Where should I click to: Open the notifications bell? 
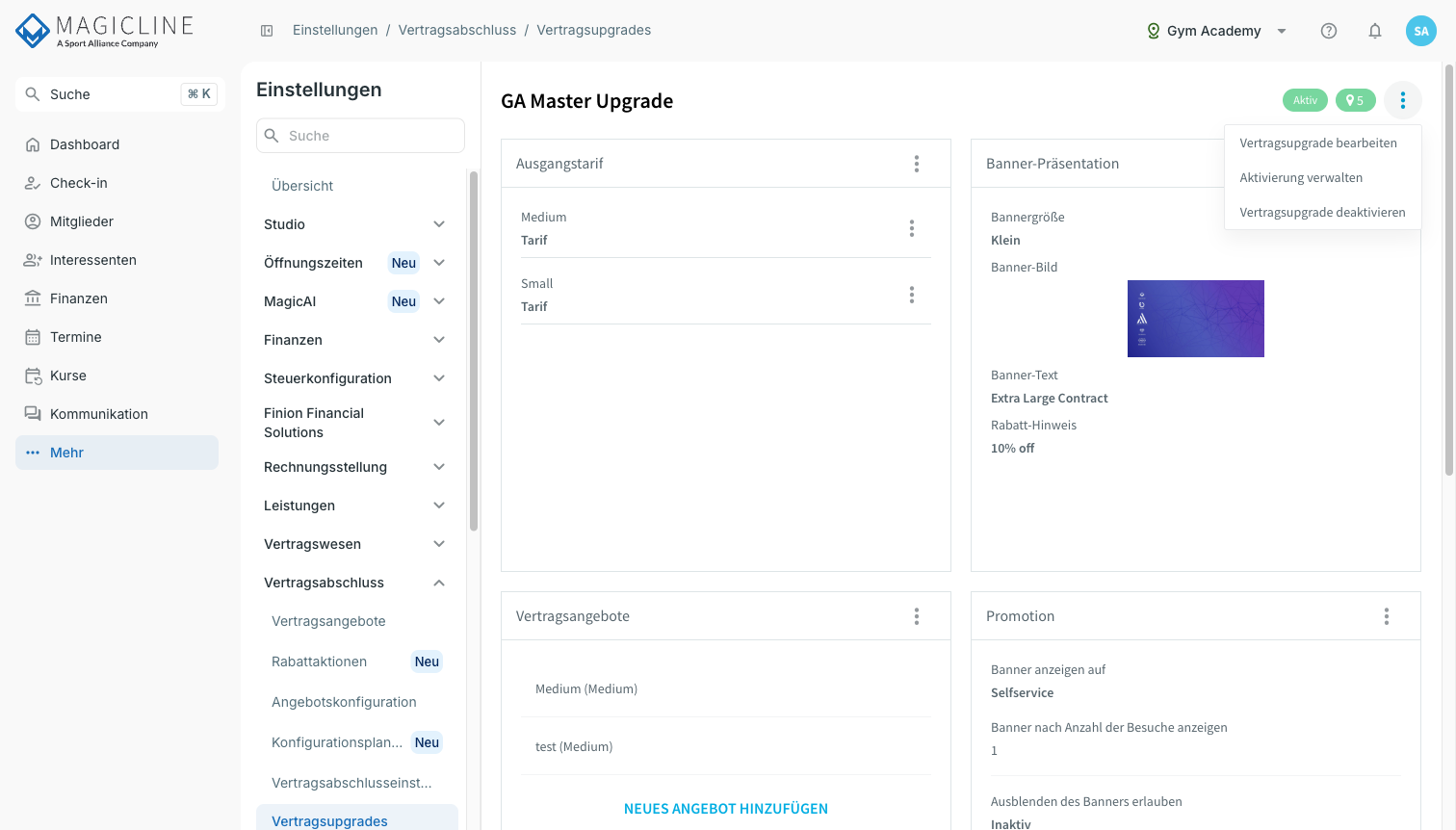pos(1375,31)
